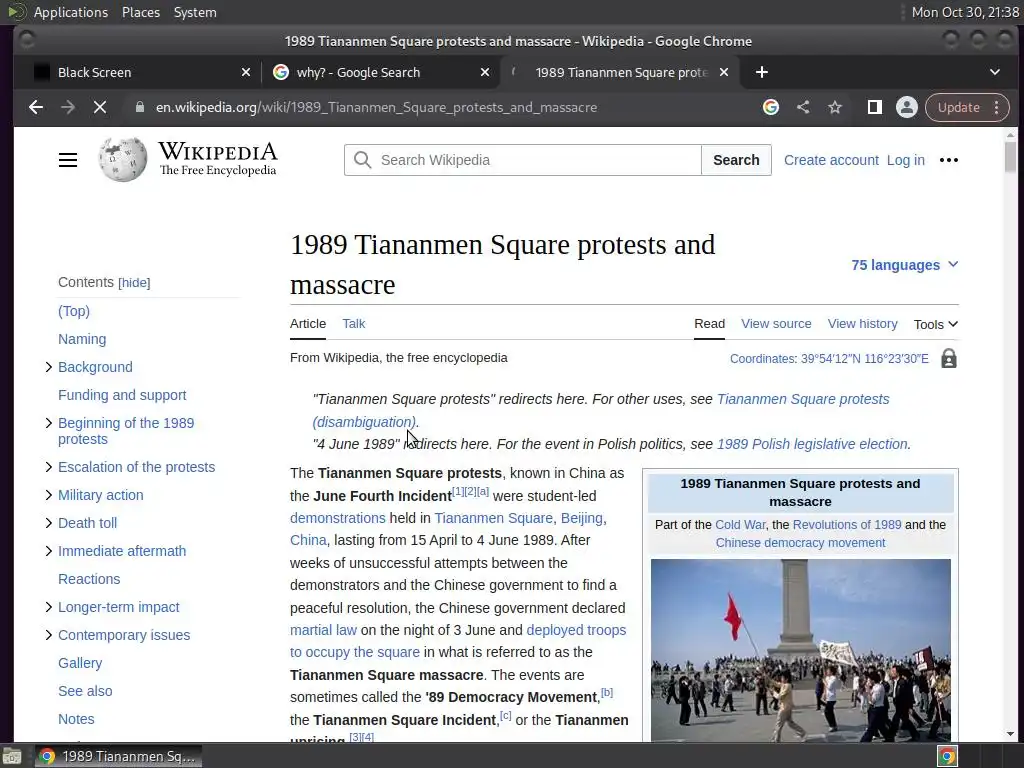The image size is (1024, 768).
Task: Open the View history tab
Action: pyautogui.click(x=862, y=323)
